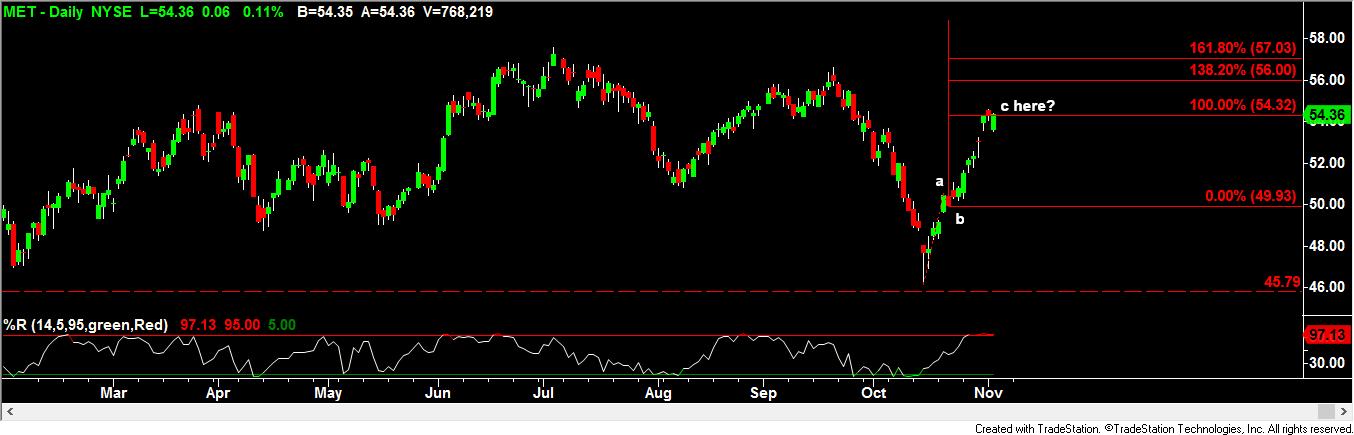This screenshot has height=435, width=1354.
Task: Click the Sep date axis label
Action: pos(764,394)
